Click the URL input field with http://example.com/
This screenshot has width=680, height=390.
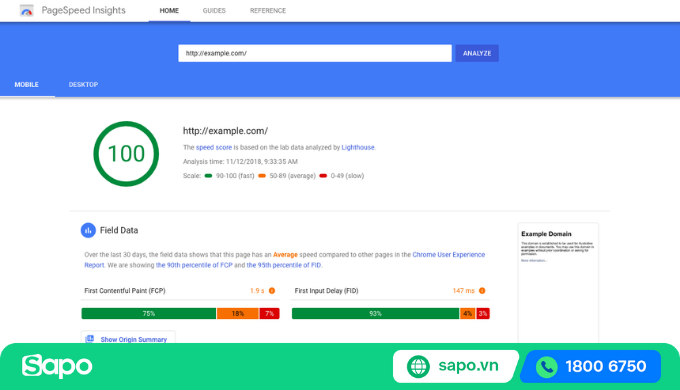click(x=315, y=53)
